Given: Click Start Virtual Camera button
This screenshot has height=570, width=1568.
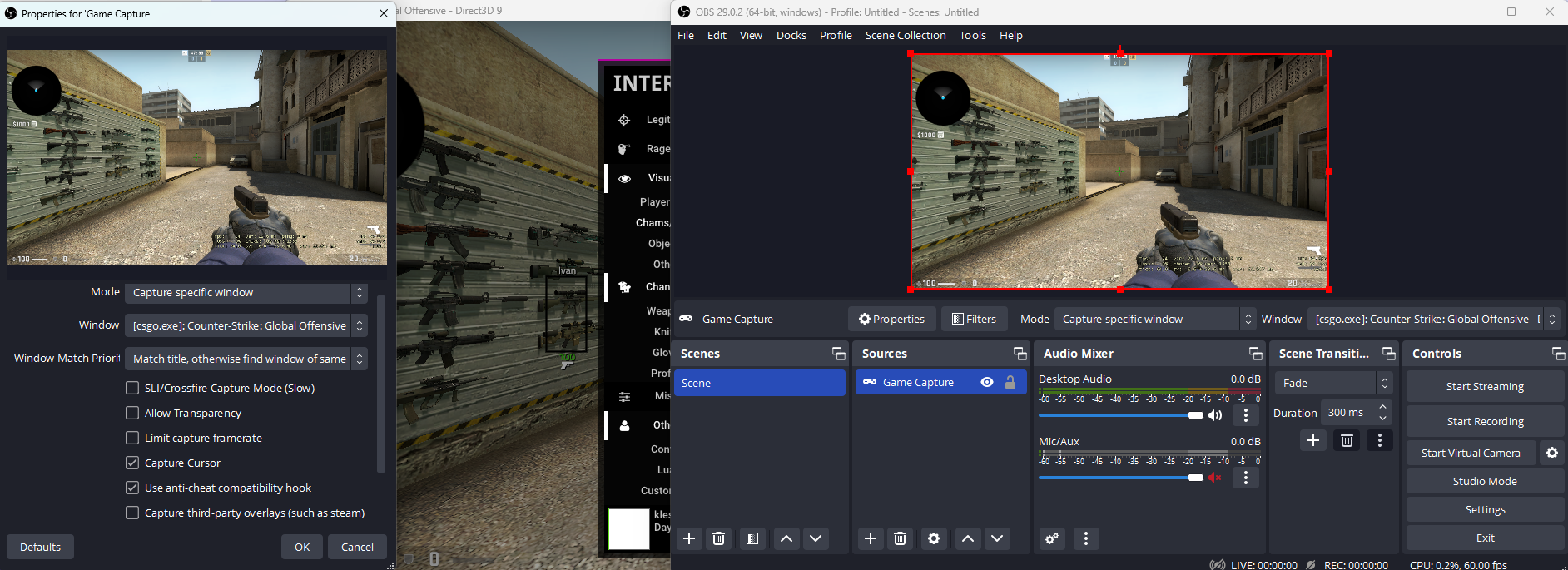Looking at the screenshot, I should click(1471, 453).
